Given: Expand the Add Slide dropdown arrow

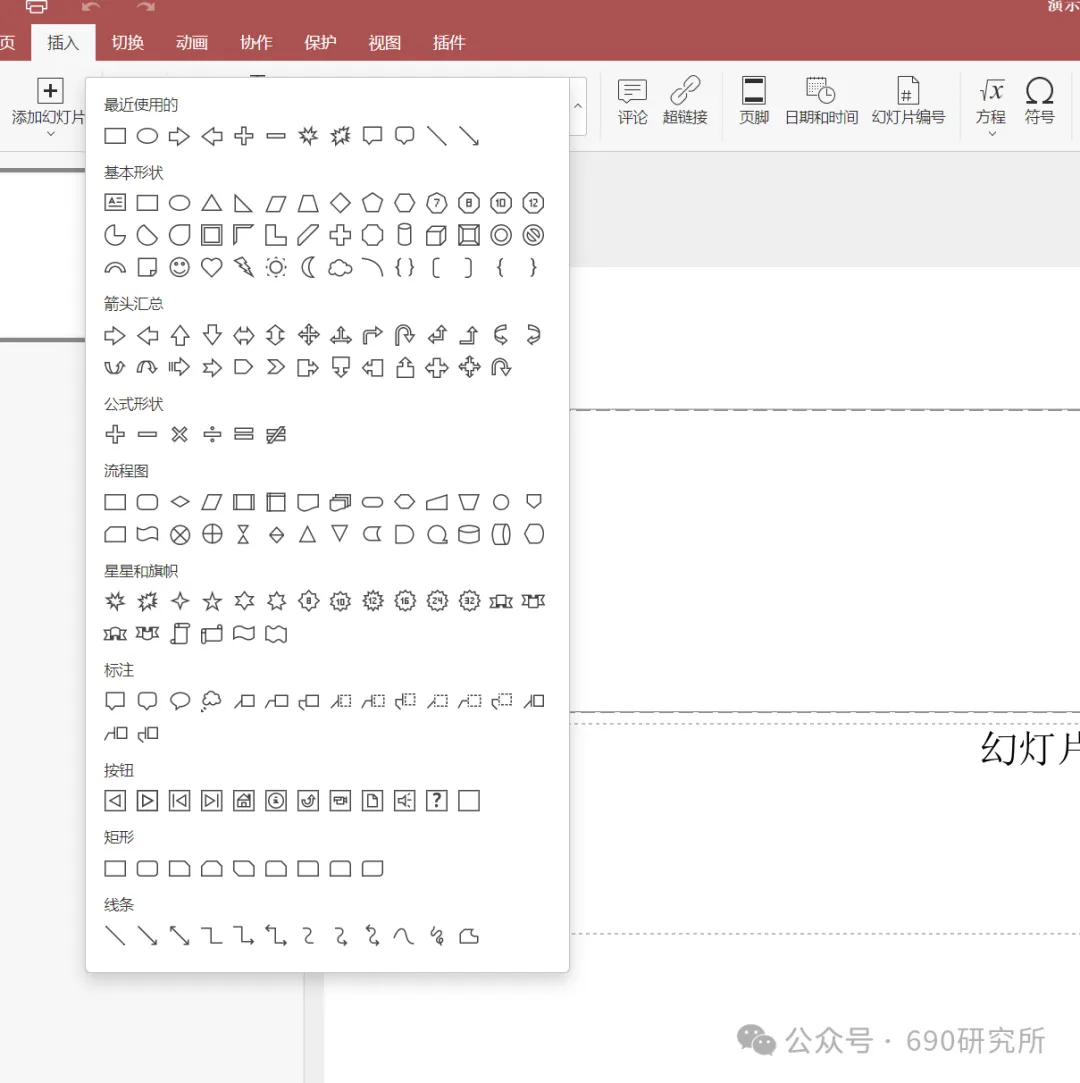Looking at the screenshot, I should coord(50,134).
